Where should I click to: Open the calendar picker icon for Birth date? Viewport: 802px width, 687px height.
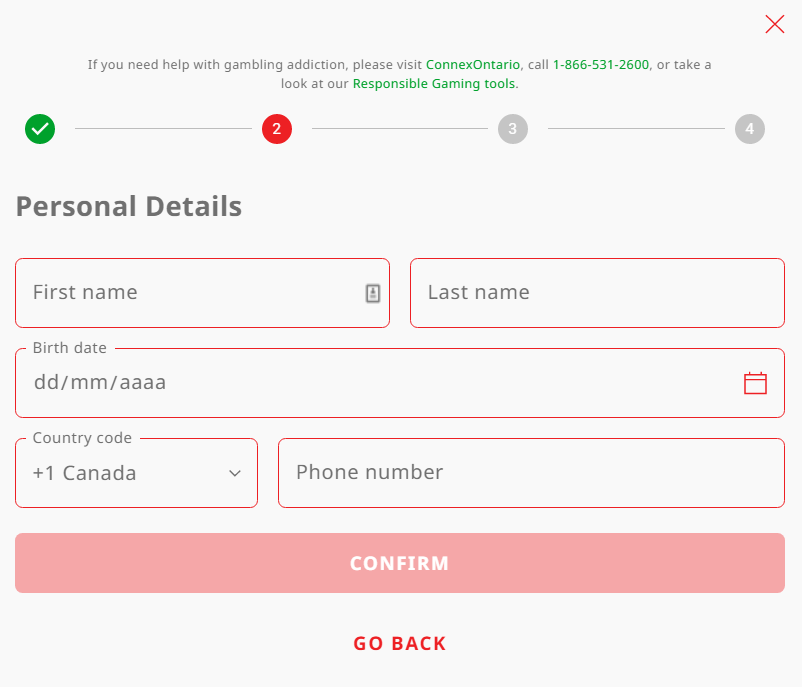[x=755, y=383]
